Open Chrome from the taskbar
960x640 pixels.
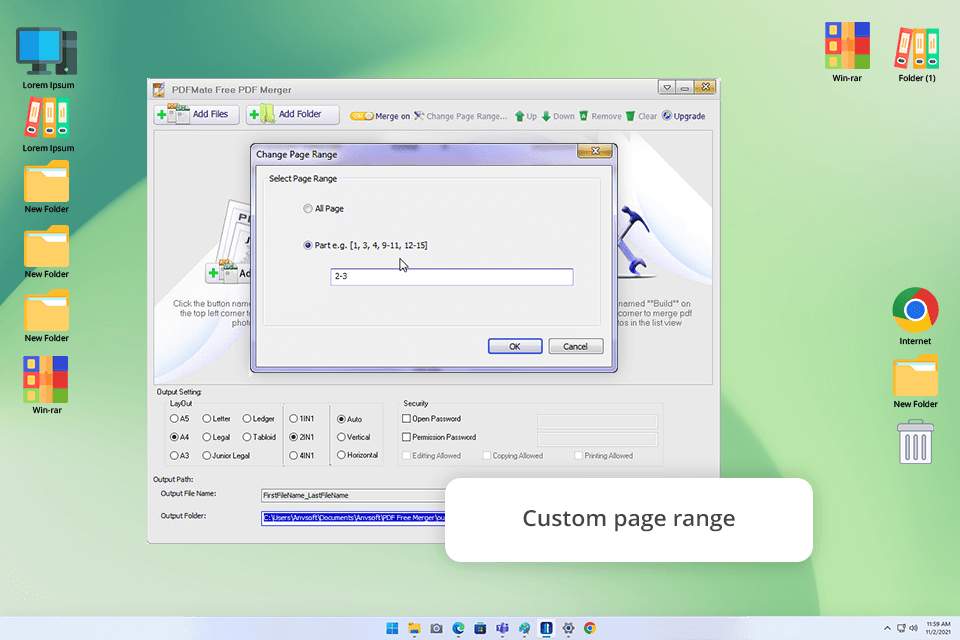tap(590, 628)
